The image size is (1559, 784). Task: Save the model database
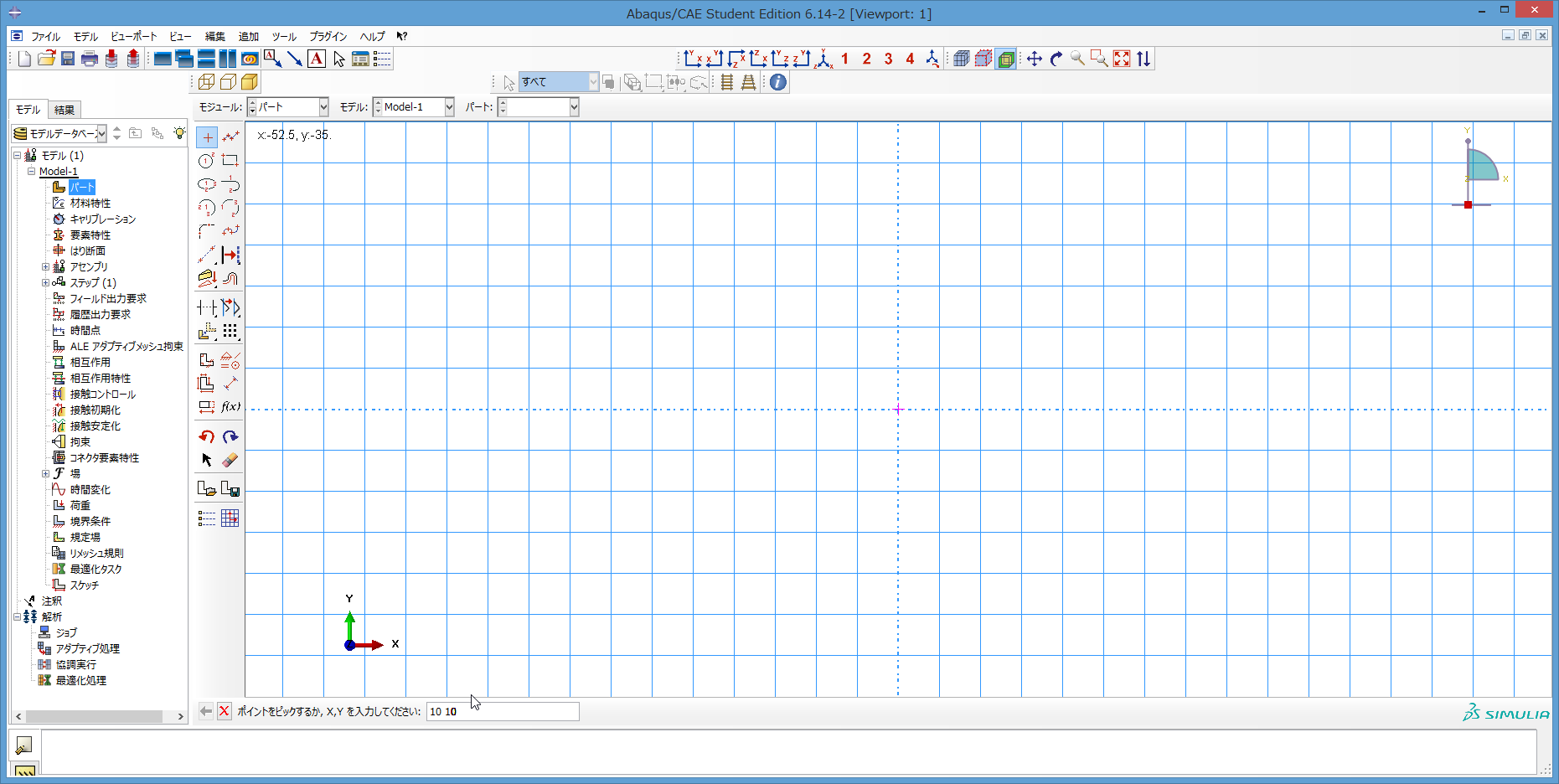tap(68, 59)
